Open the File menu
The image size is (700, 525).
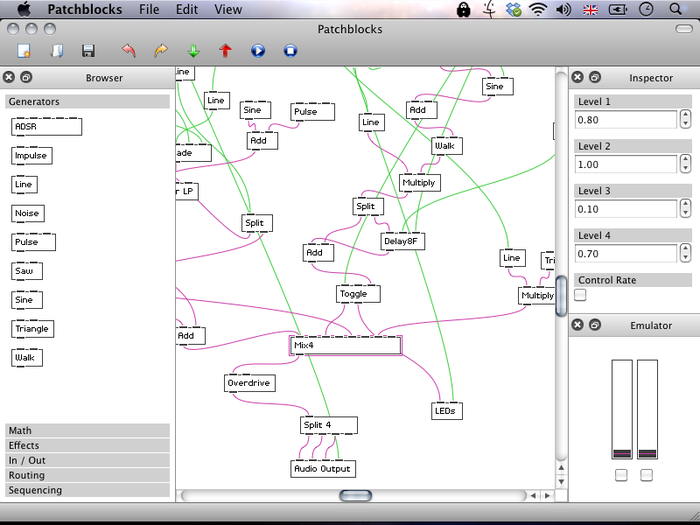pyautogui.click(x=149, y=9)
